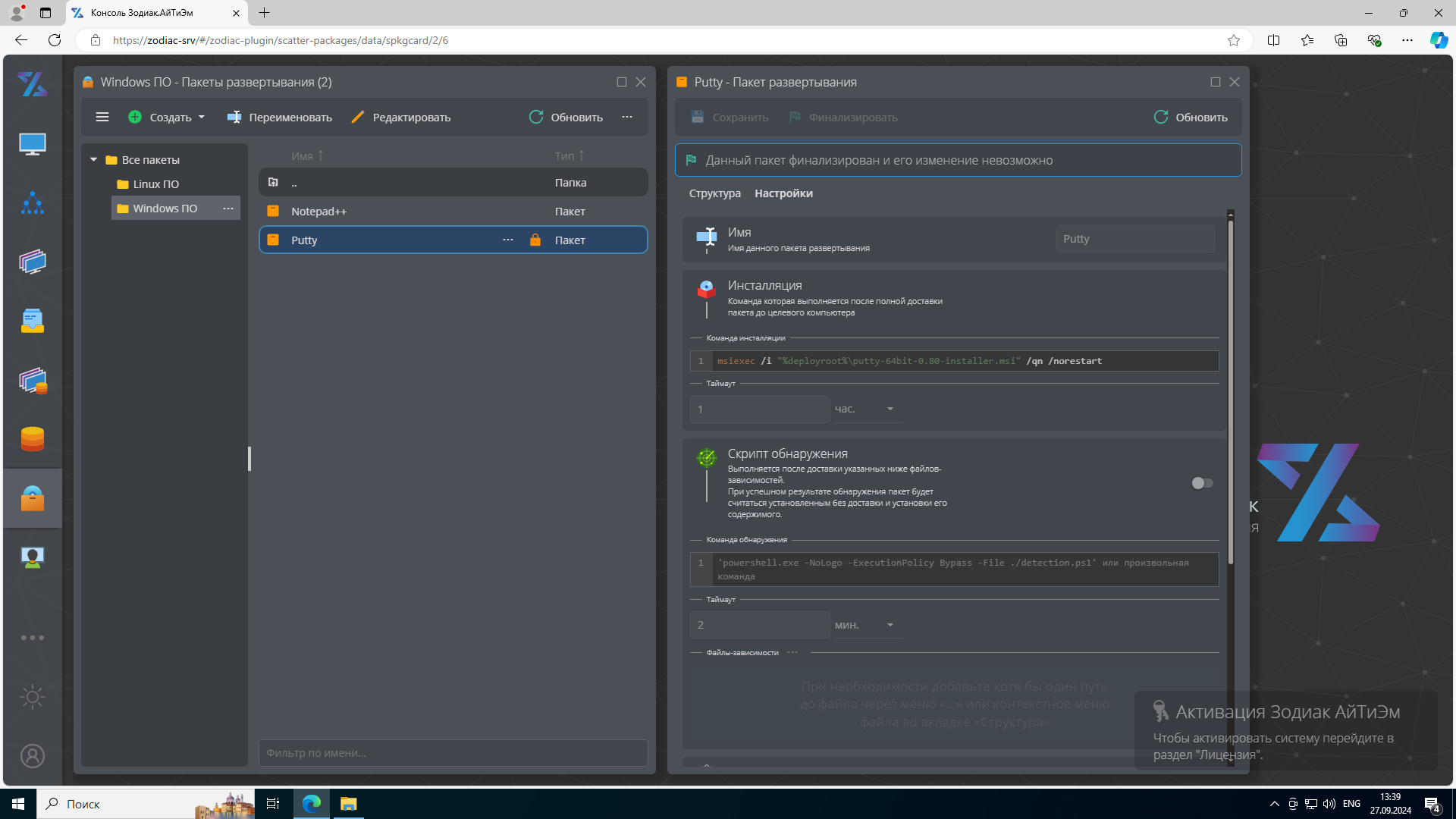Close the Putty package panel
The width and height of the screenshot is (1456, 819).
click(1235, 82)
